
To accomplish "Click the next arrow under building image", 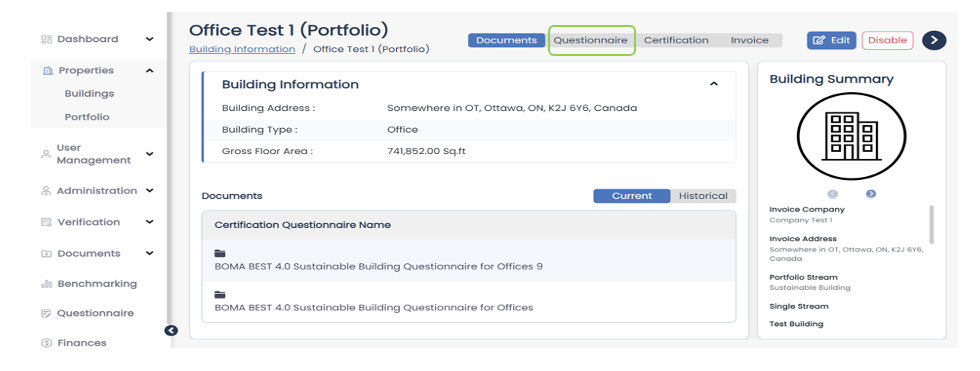I will tap(871, 194).
